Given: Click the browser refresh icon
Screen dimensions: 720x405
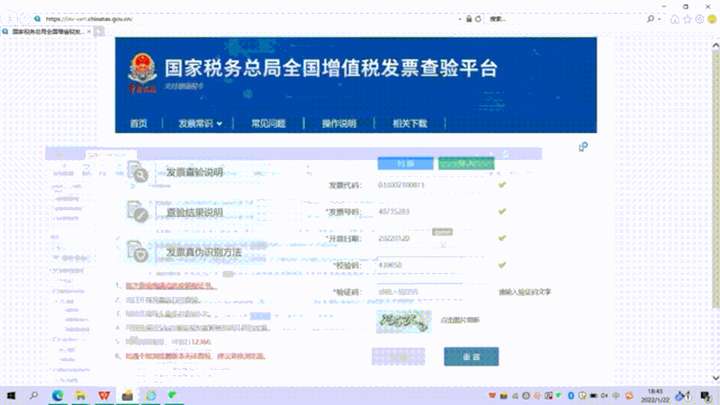Looking at the screenshot, I should tap(478, 19).
